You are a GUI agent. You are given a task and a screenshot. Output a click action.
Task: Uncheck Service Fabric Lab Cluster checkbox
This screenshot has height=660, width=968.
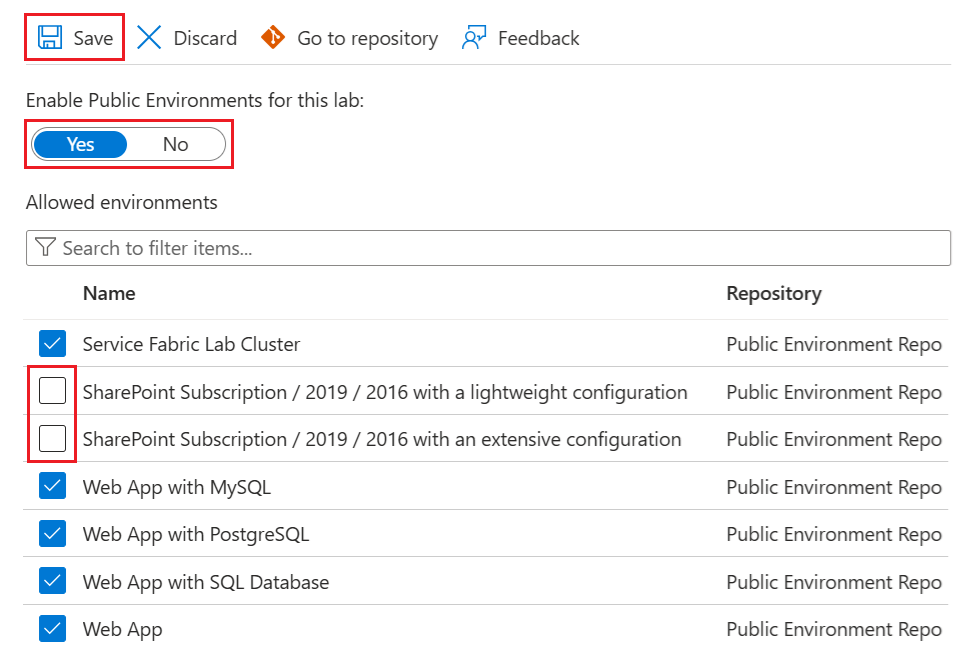tap(52, 344)
